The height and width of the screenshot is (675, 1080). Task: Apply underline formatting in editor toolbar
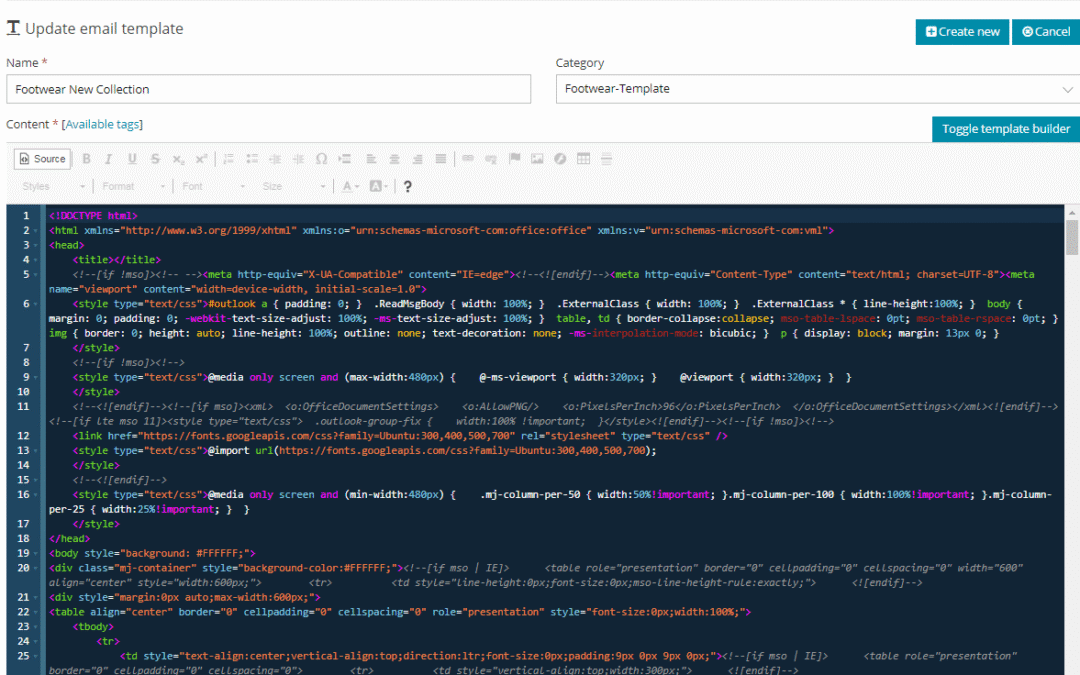(132, 159)
